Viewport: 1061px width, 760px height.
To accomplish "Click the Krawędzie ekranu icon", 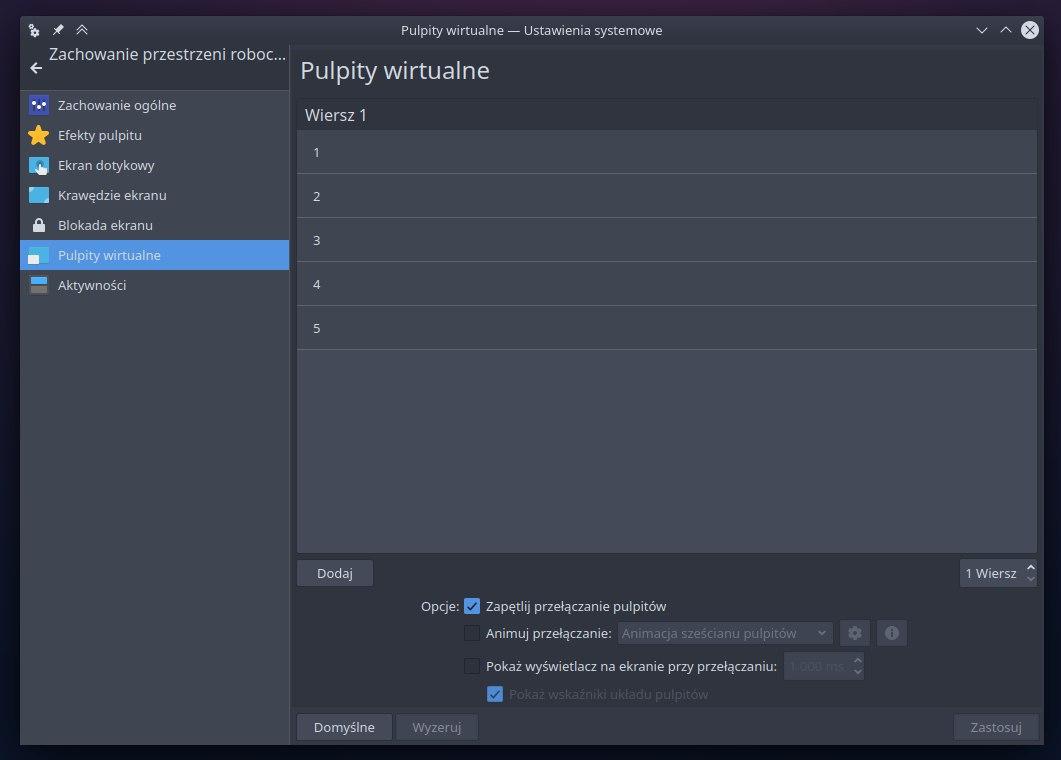I will [39, 195].
